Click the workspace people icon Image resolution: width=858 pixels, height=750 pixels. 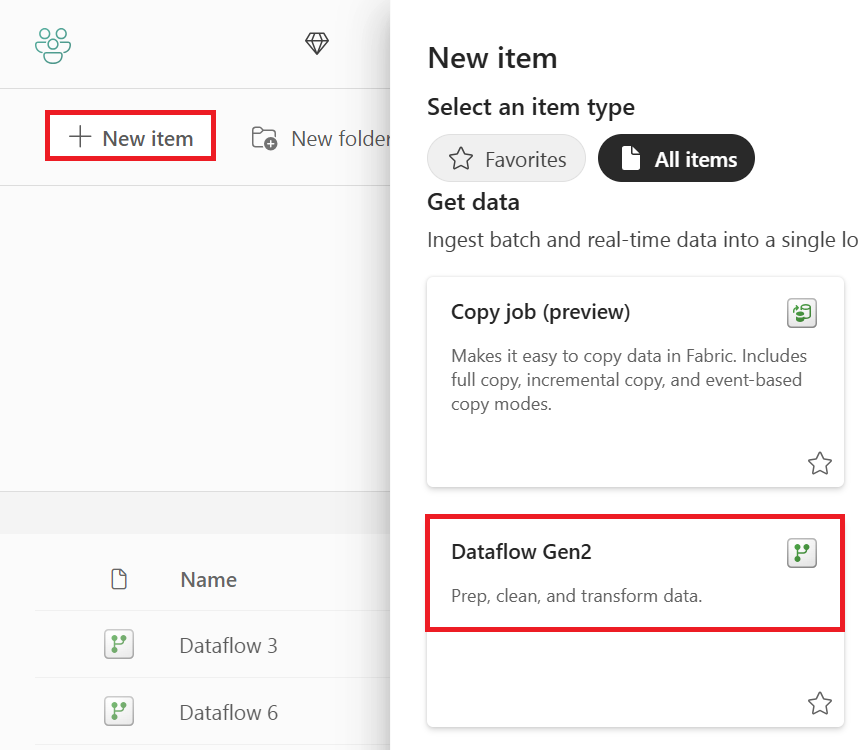(53, 44)
